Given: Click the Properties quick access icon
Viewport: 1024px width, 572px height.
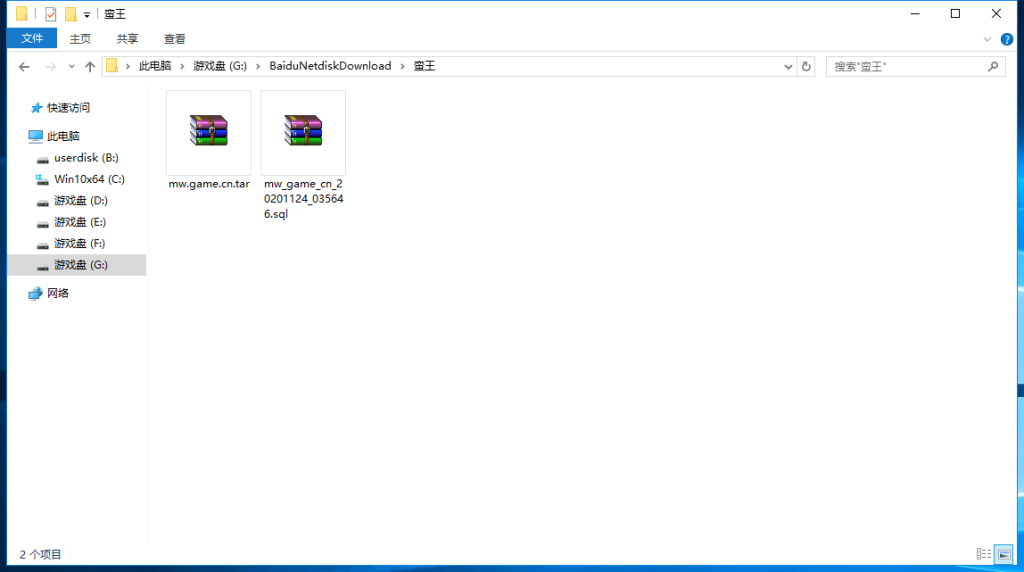Looking at the screenshot, I should [50, 14].
